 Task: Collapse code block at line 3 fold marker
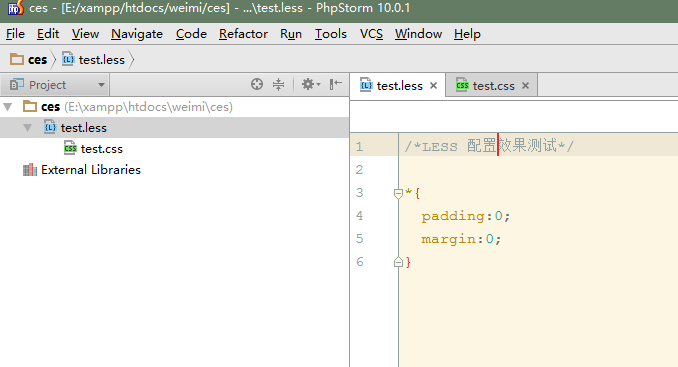click(x=398, y=193)
